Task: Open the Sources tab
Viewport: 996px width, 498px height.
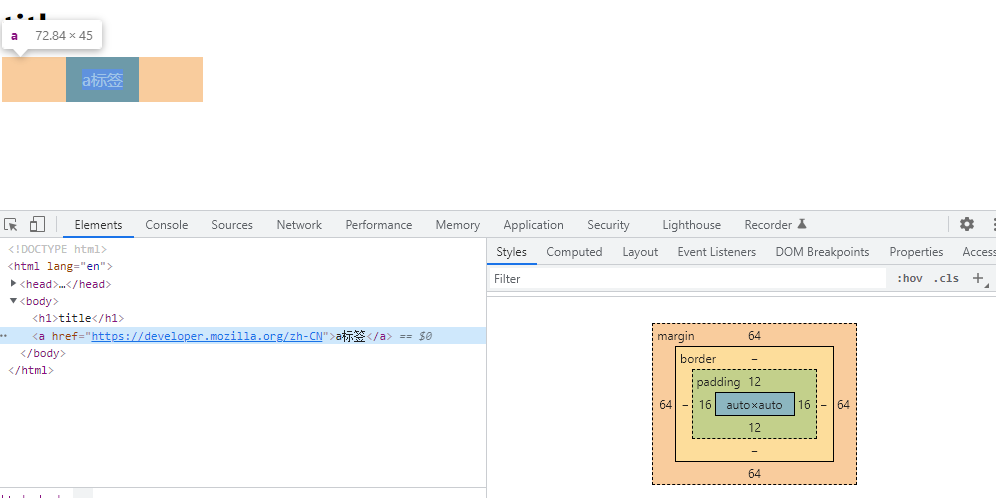Action: (232, 225)
